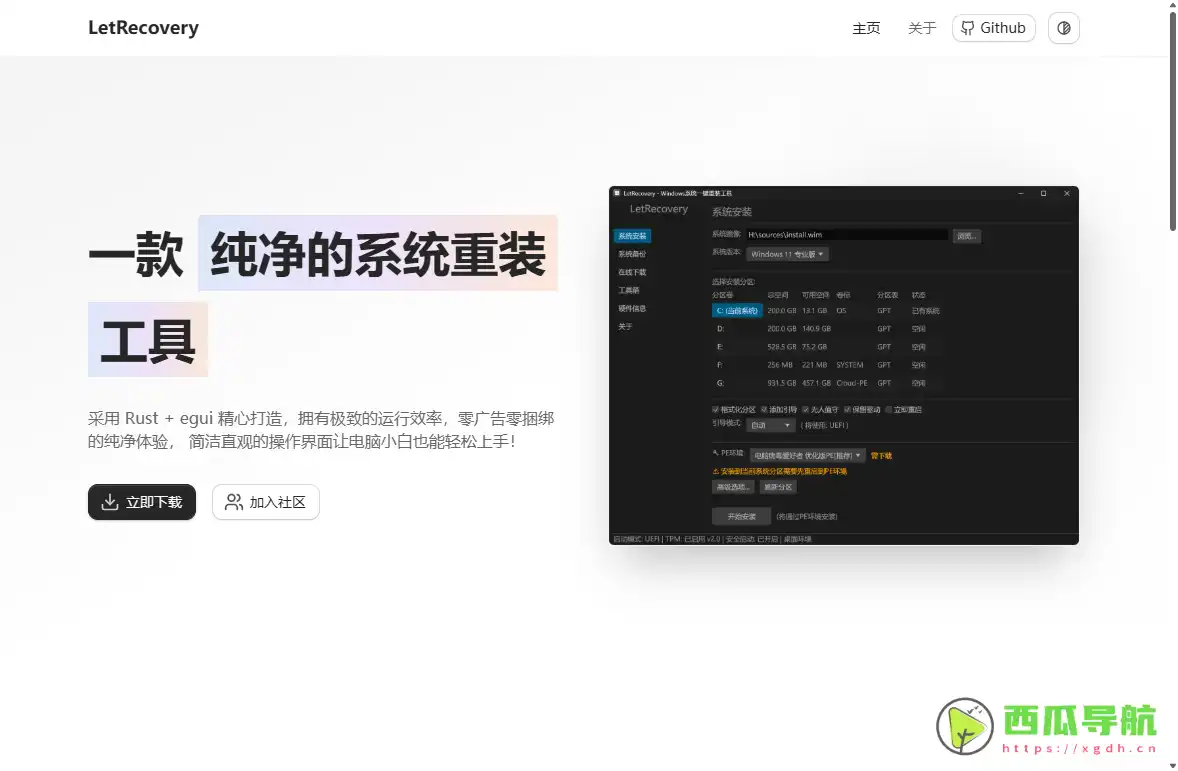This screenshot has width=1178, height=771.
Task: Open the 主页 nav link
Action: [x=865, y=28]
